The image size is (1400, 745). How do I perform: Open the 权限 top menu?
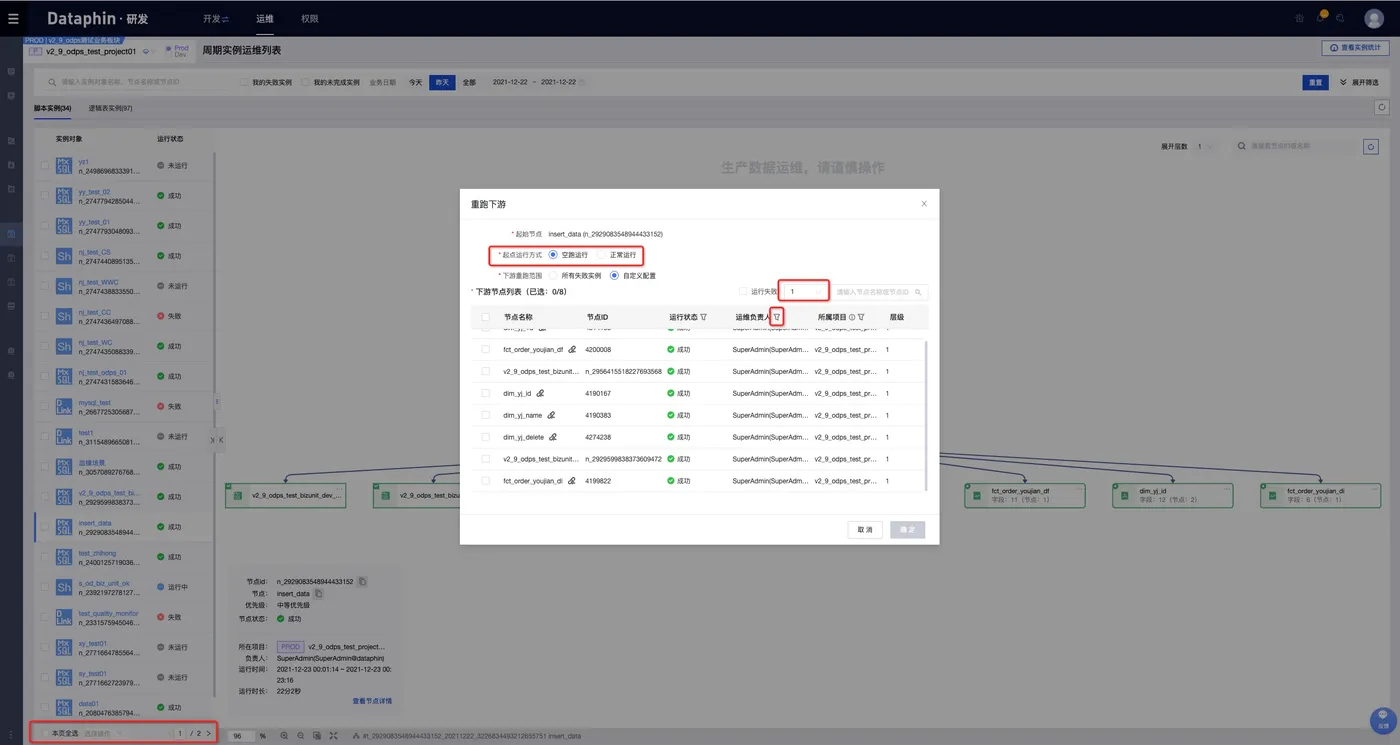[x=309, y=19]
